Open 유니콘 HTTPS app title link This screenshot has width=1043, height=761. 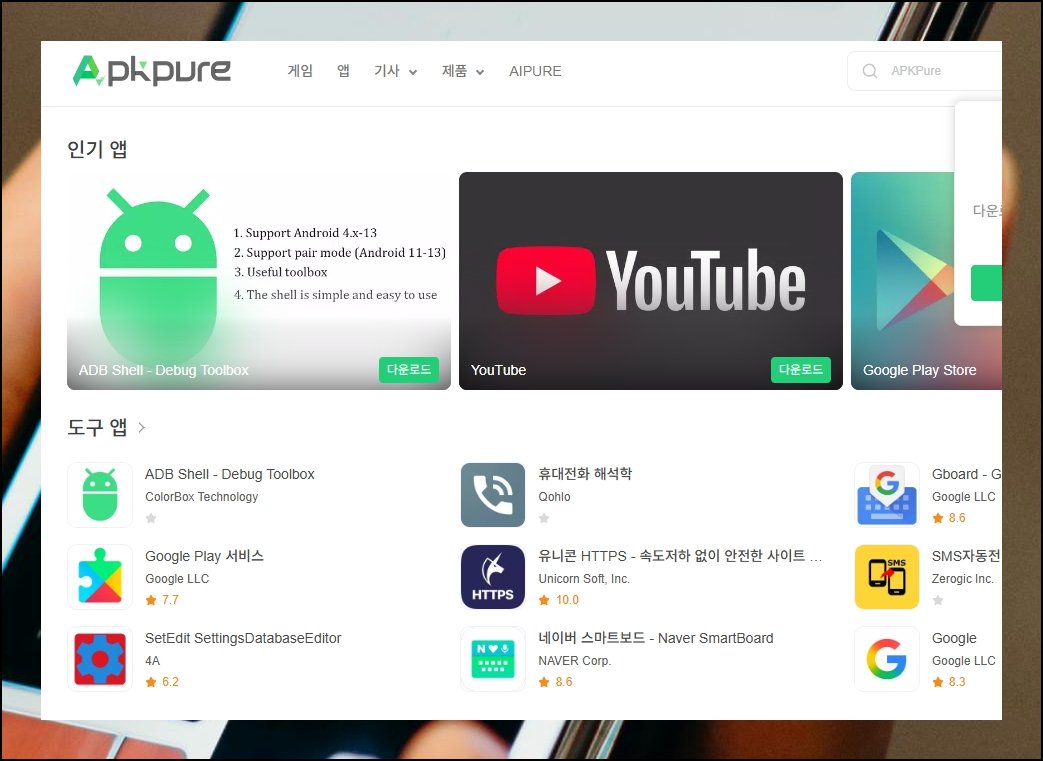point(680,556)
